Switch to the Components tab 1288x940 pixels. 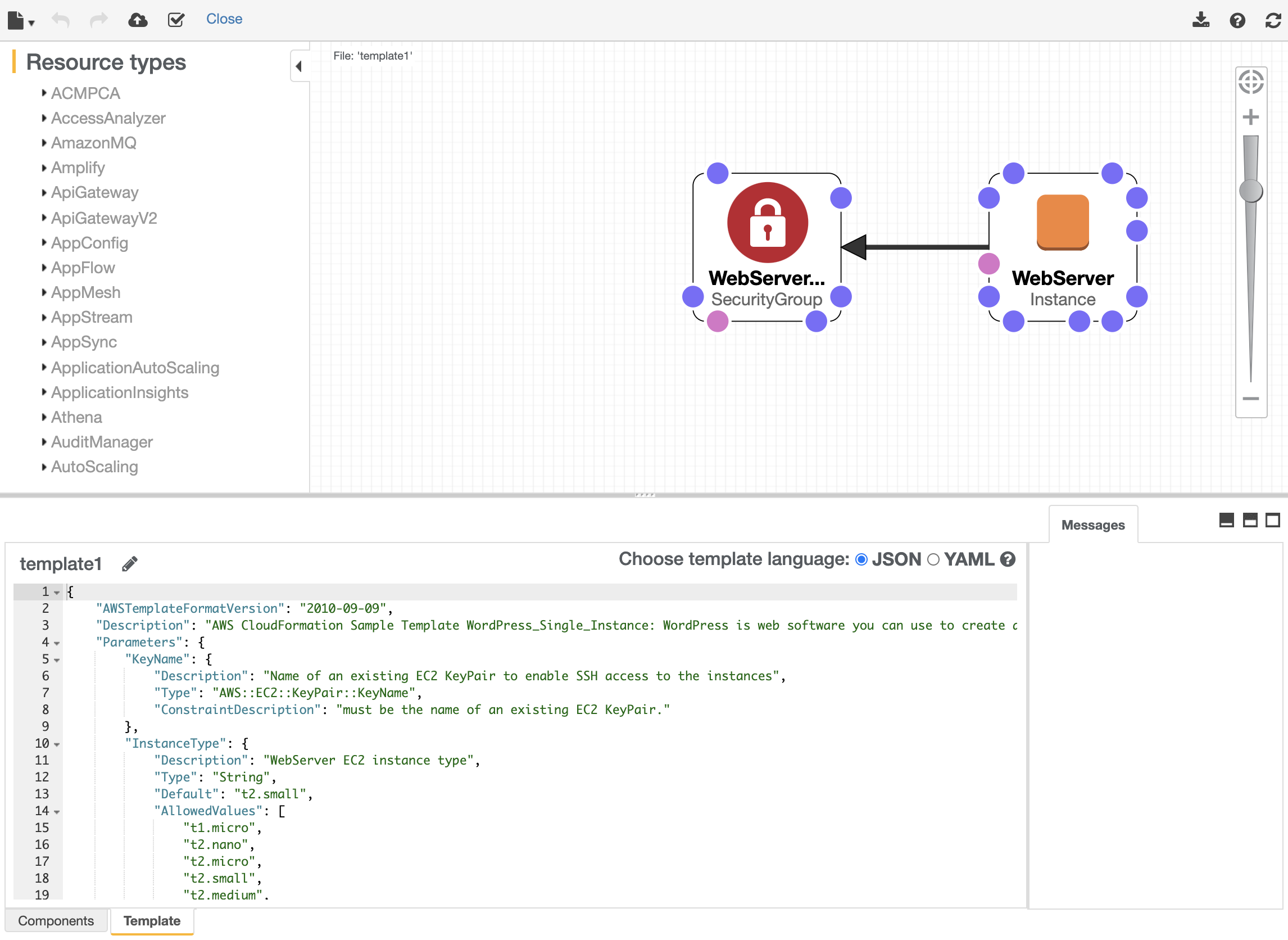pos(56,921)
